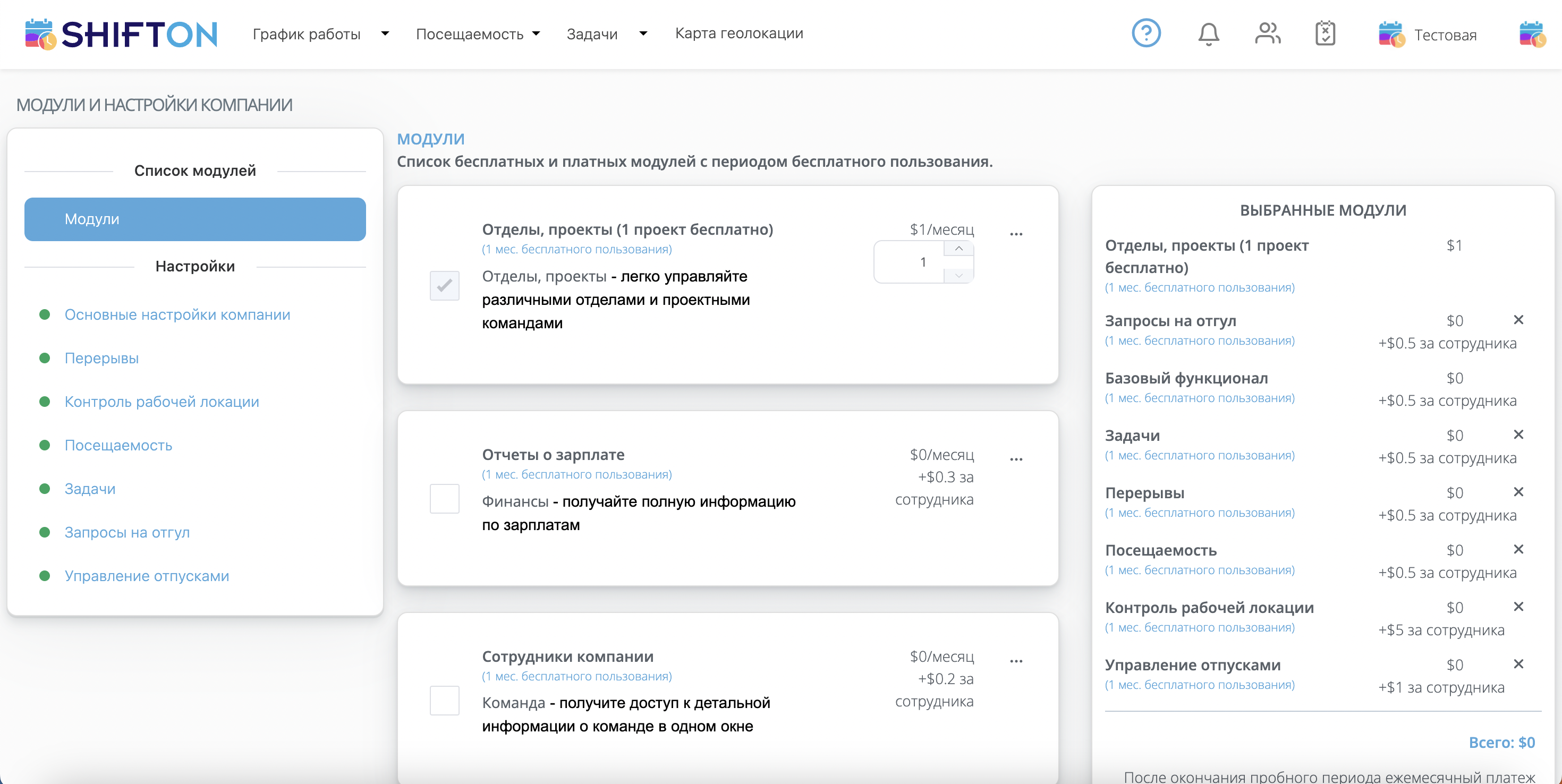The height and width of the screenshot is (784, 1562).
Task: Open options dots for Отчеты о зарплате
Action: point(1016,459)
